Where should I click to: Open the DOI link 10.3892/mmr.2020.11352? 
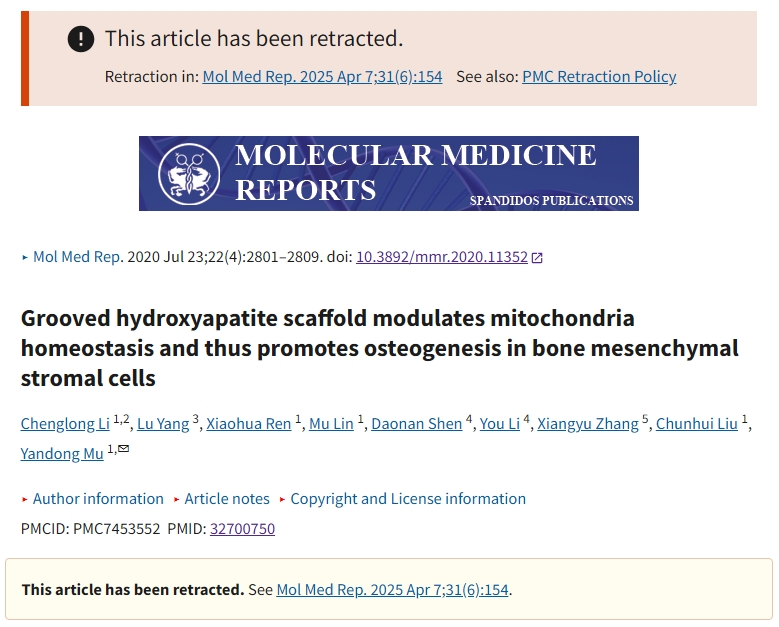pyautogui.click(x=442, y=257)
